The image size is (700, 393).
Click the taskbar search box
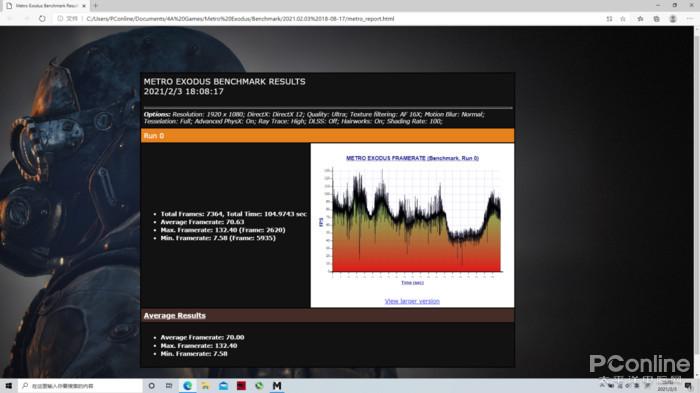[x=80, y=385]
